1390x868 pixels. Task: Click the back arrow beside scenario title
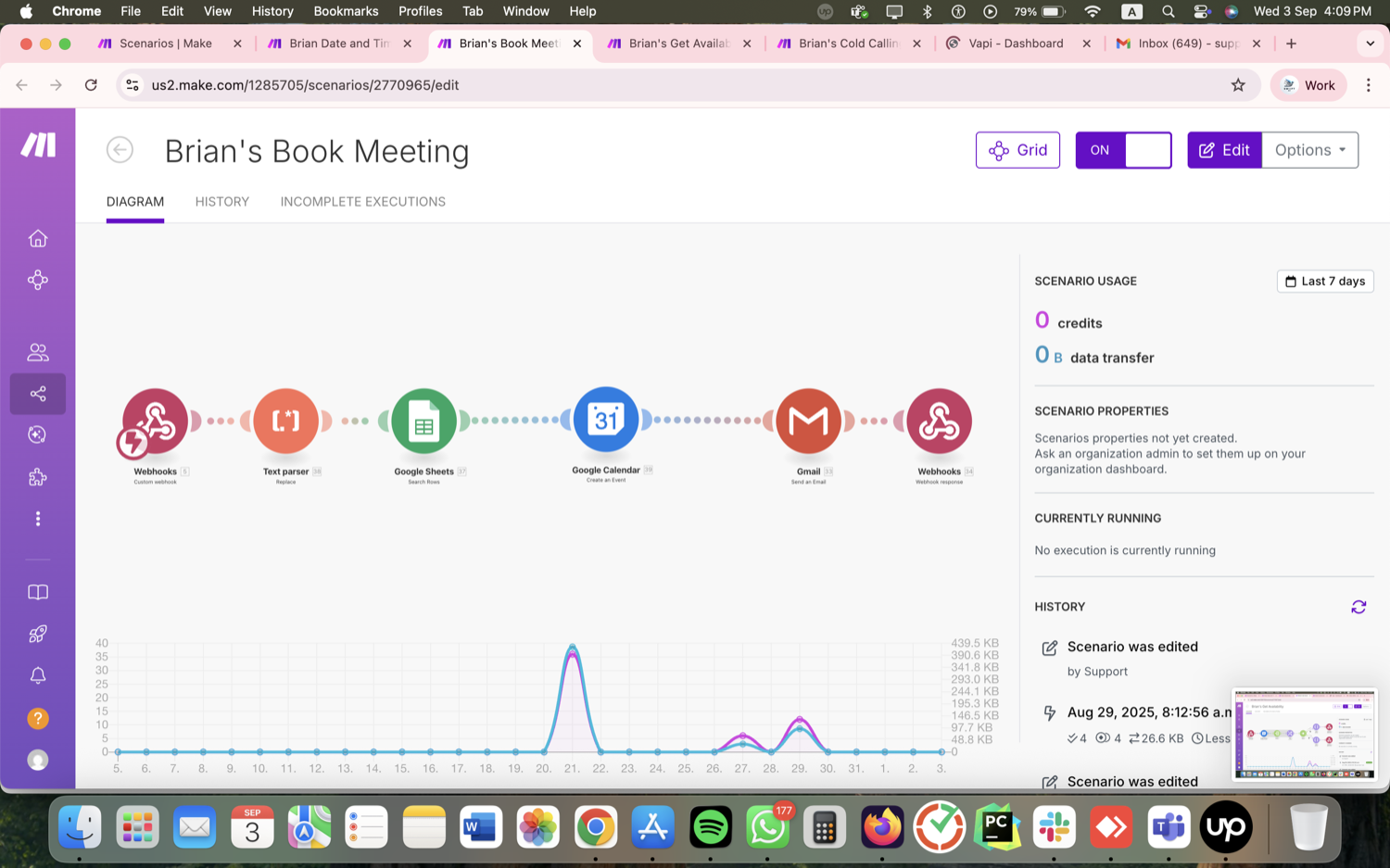coord(120,150)
